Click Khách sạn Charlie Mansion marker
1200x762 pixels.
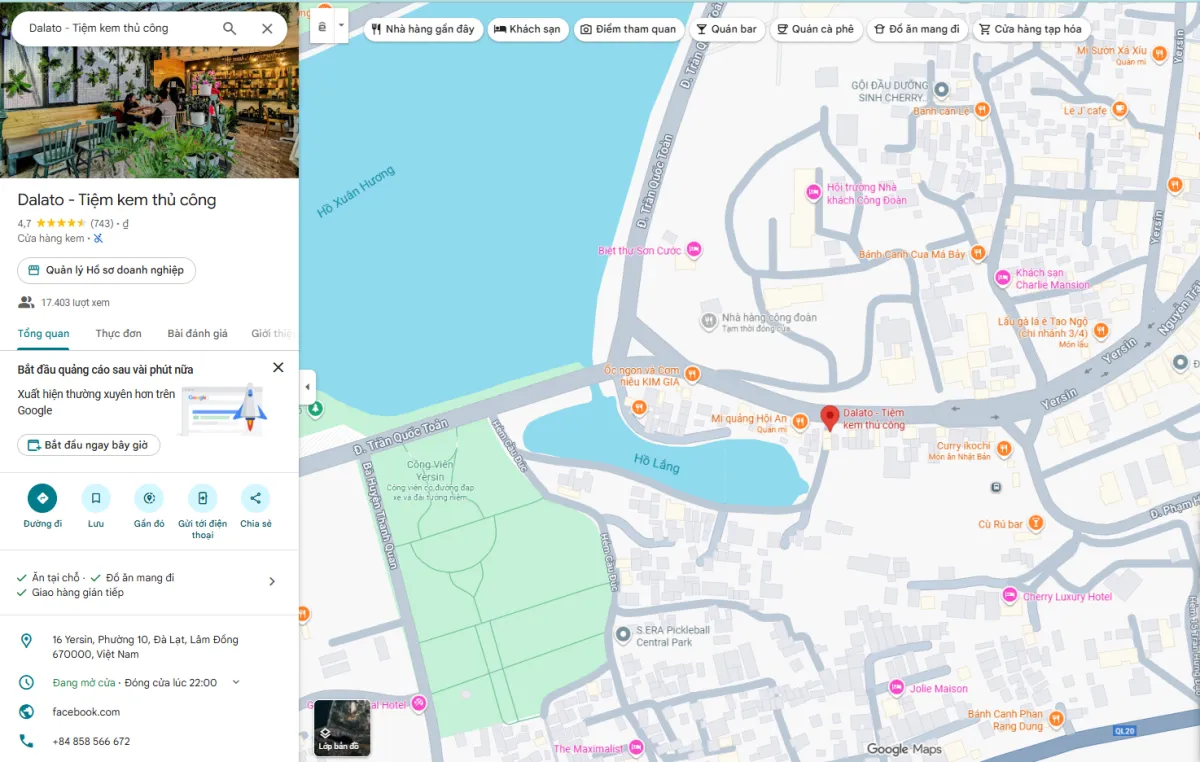click(x=1003, y=278)
